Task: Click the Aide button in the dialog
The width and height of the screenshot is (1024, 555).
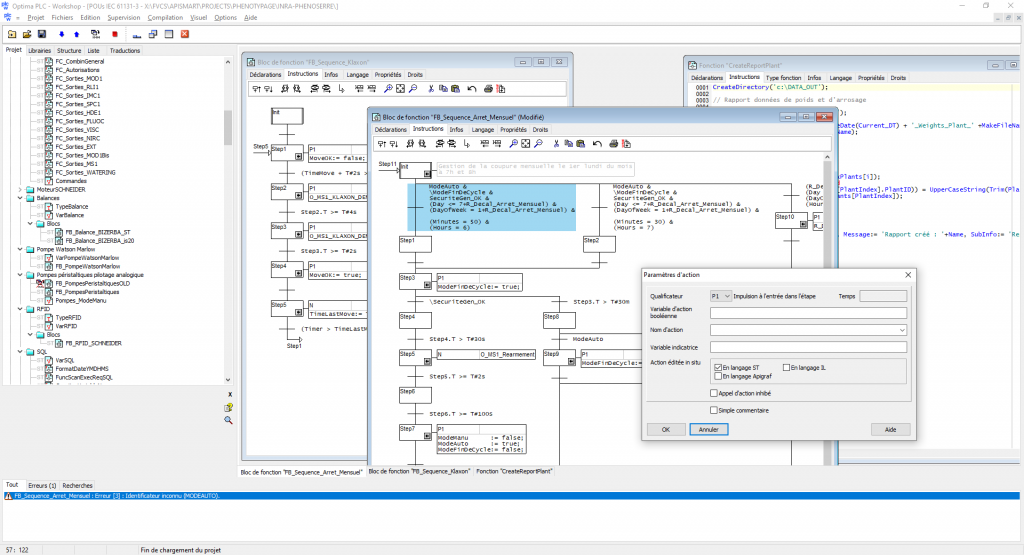Action: 890,430
